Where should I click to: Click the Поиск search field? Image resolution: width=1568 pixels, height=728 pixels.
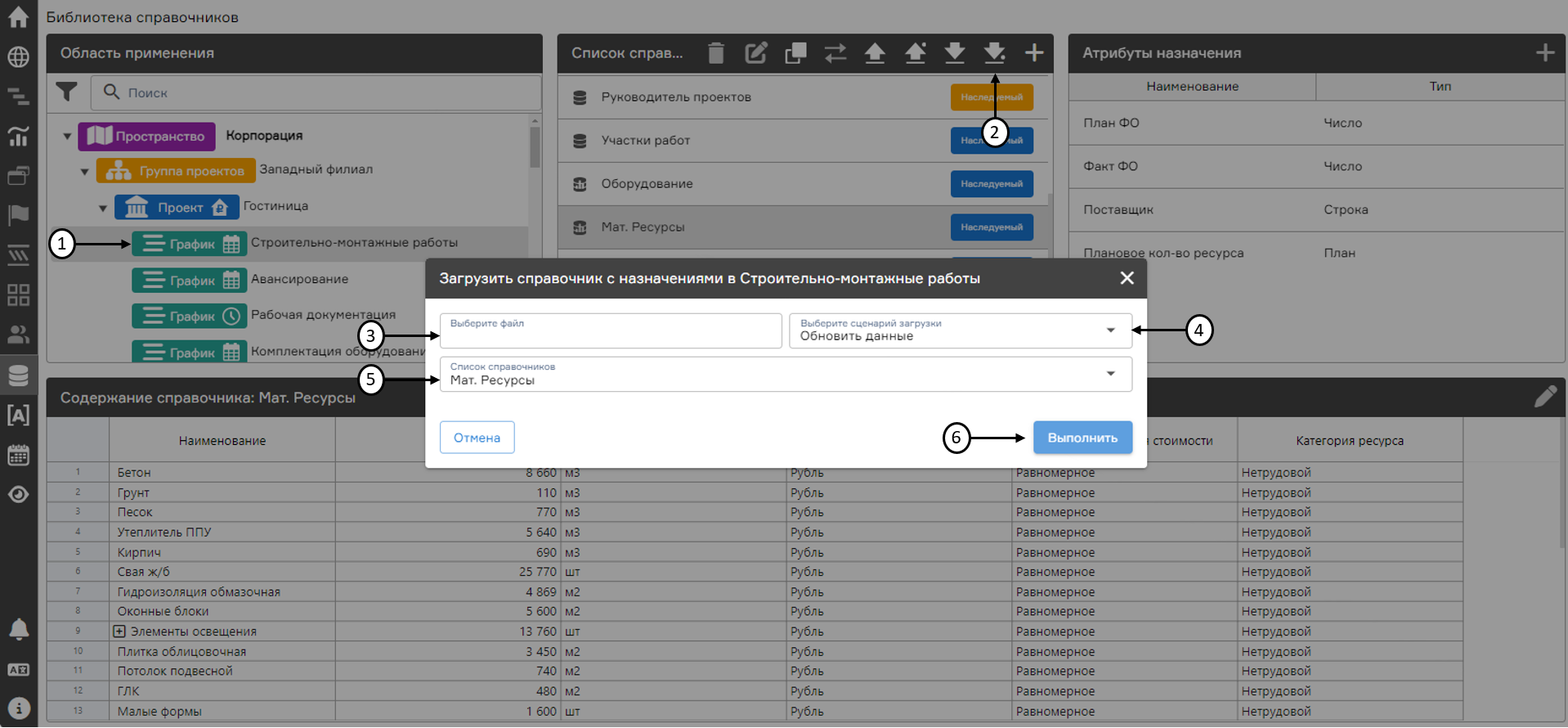tap(316, 92)
